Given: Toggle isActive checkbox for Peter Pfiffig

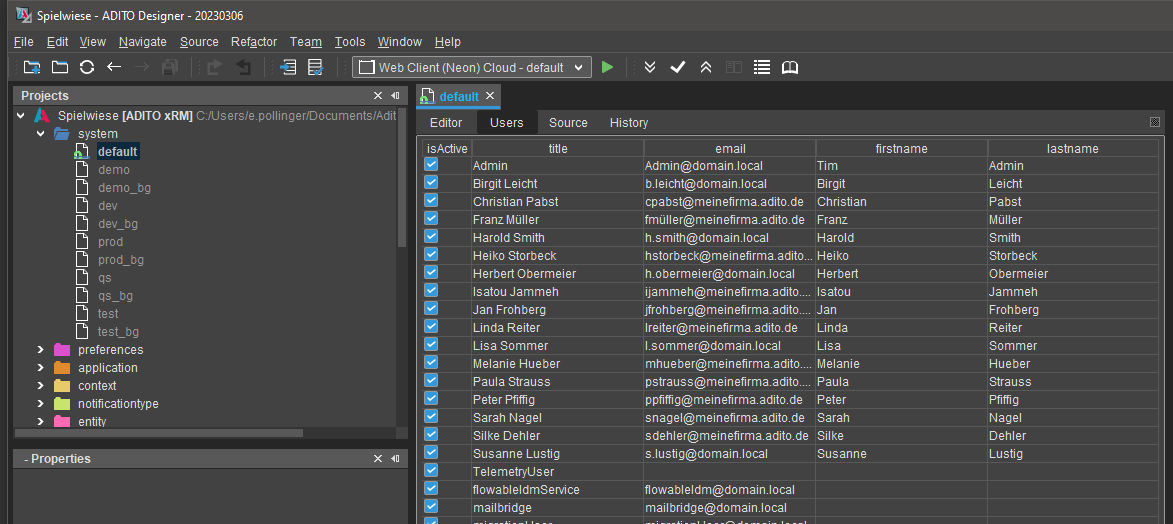Looking at the screenshot, I should tap(431, 397).
